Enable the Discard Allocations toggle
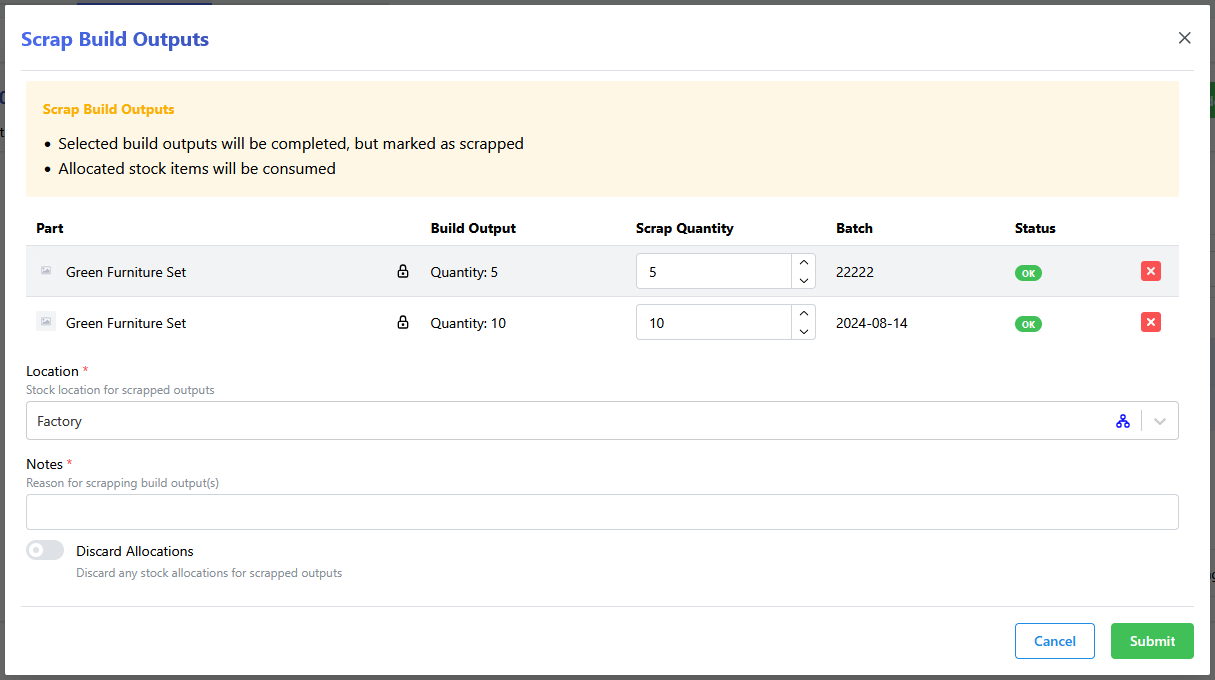Viewport: 1215px width, 680px height. coord(45,551)
